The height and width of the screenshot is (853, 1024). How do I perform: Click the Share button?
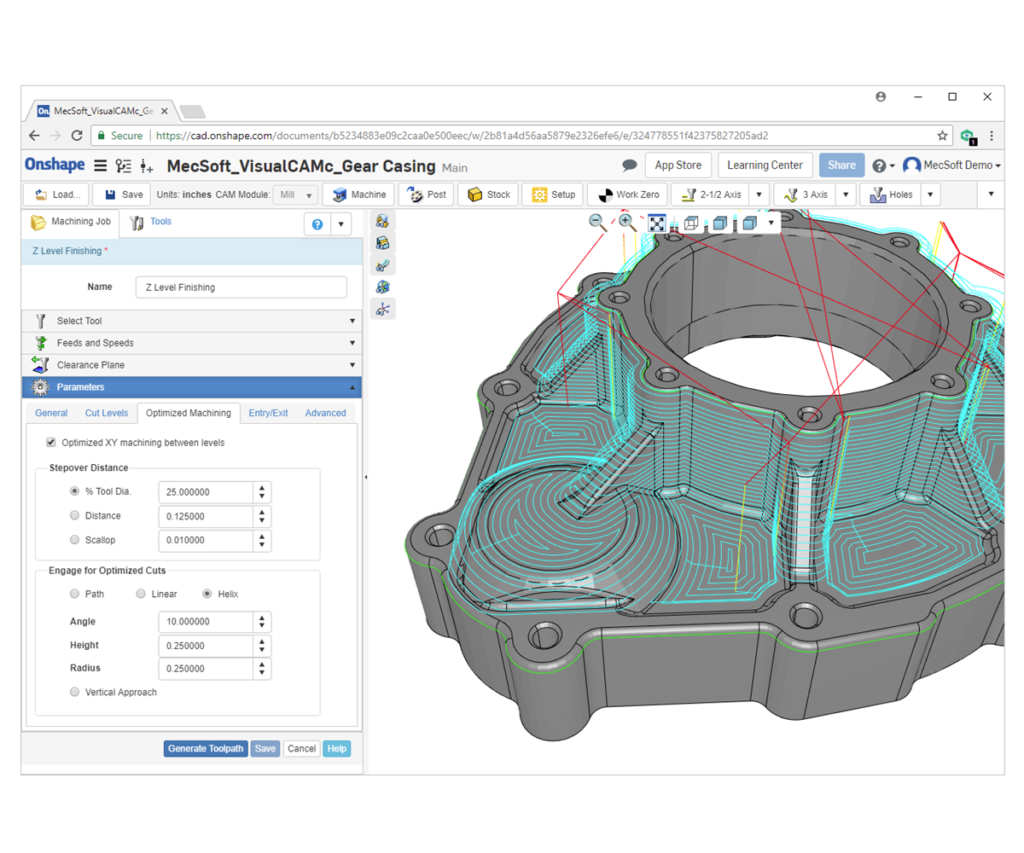tap(842, 165)
